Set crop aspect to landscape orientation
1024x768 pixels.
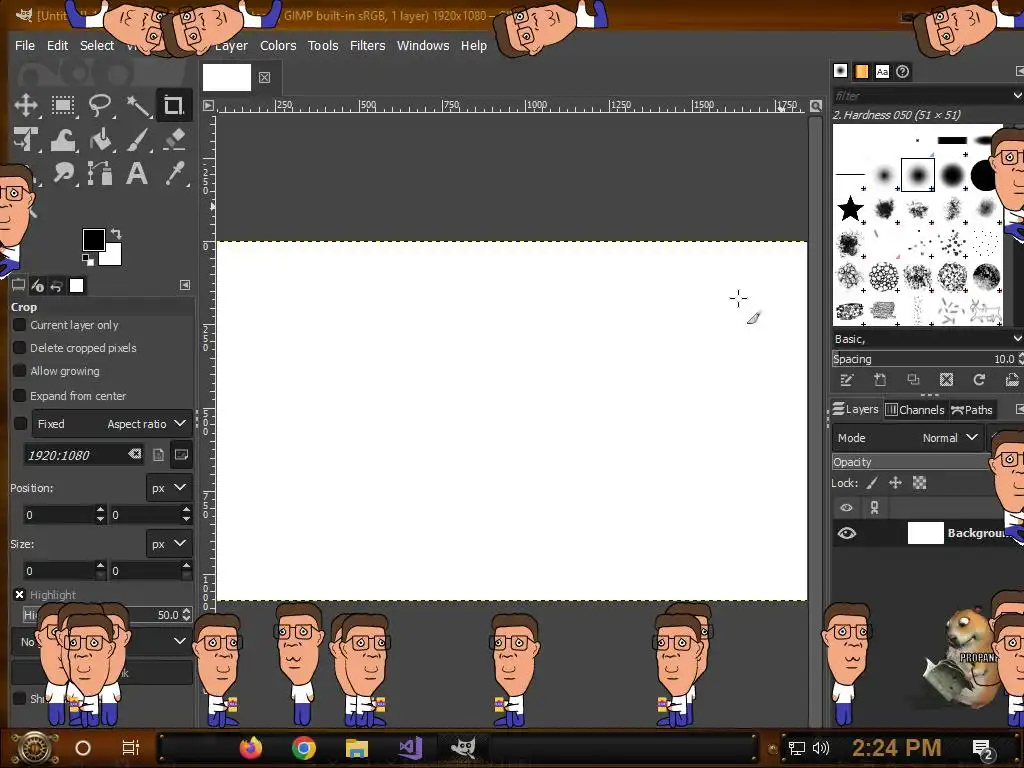click(181, 455)
